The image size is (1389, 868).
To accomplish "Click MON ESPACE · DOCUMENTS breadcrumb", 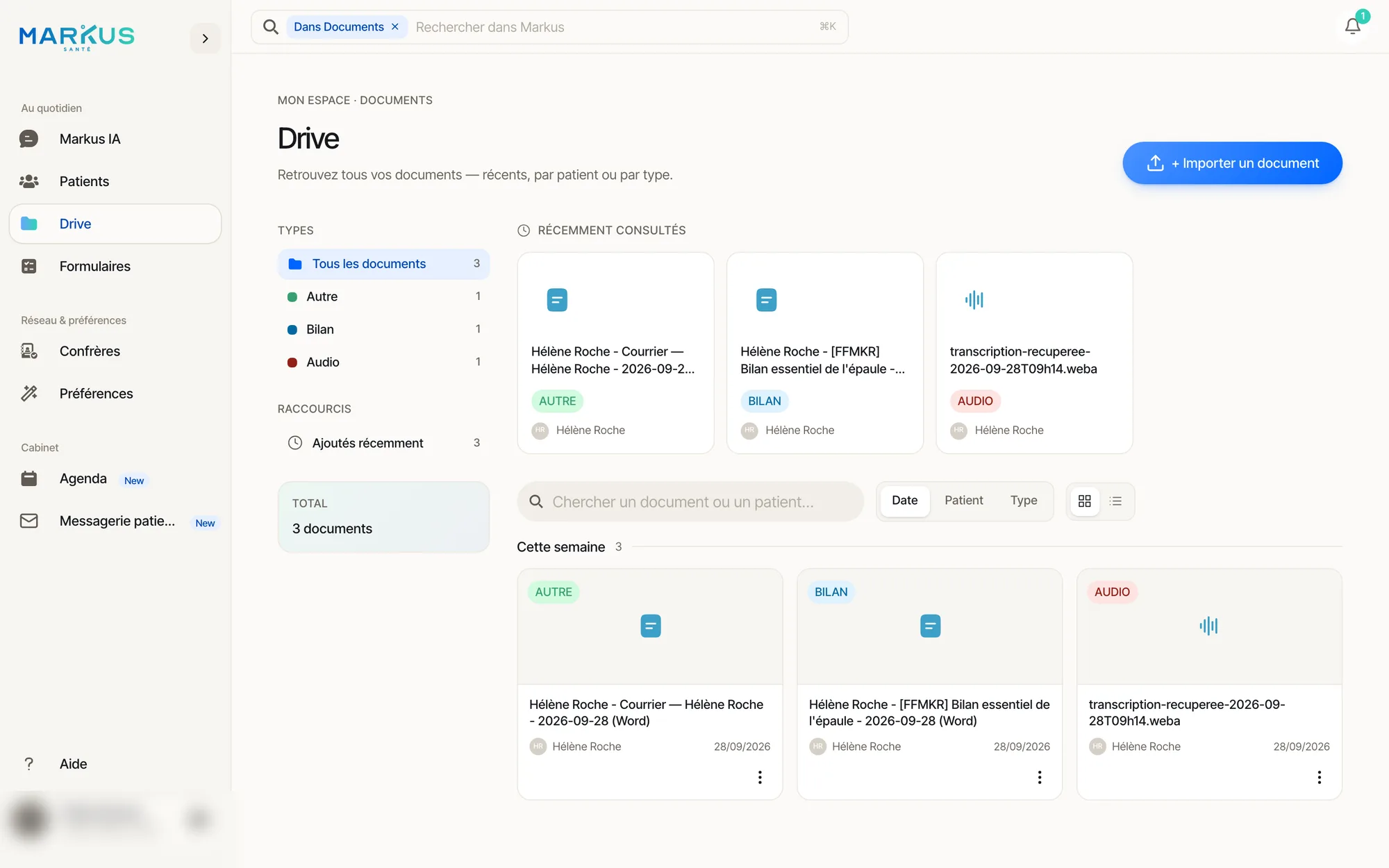I will [355, 100].
